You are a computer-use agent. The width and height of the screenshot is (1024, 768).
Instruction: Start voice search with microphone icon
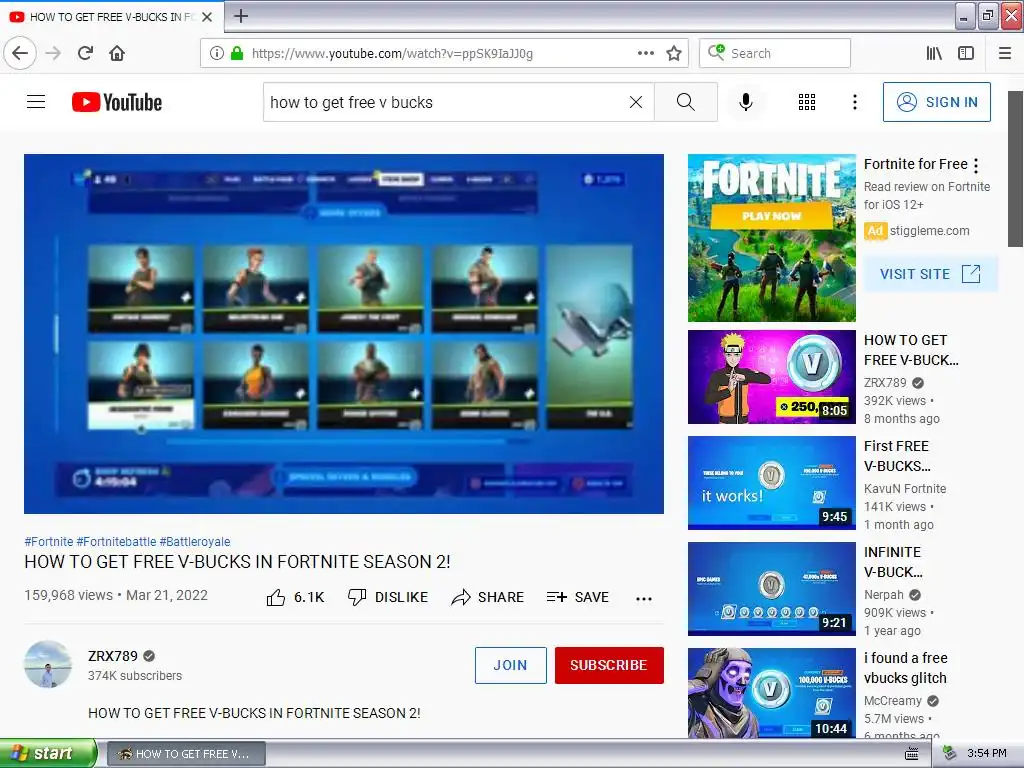746,102
